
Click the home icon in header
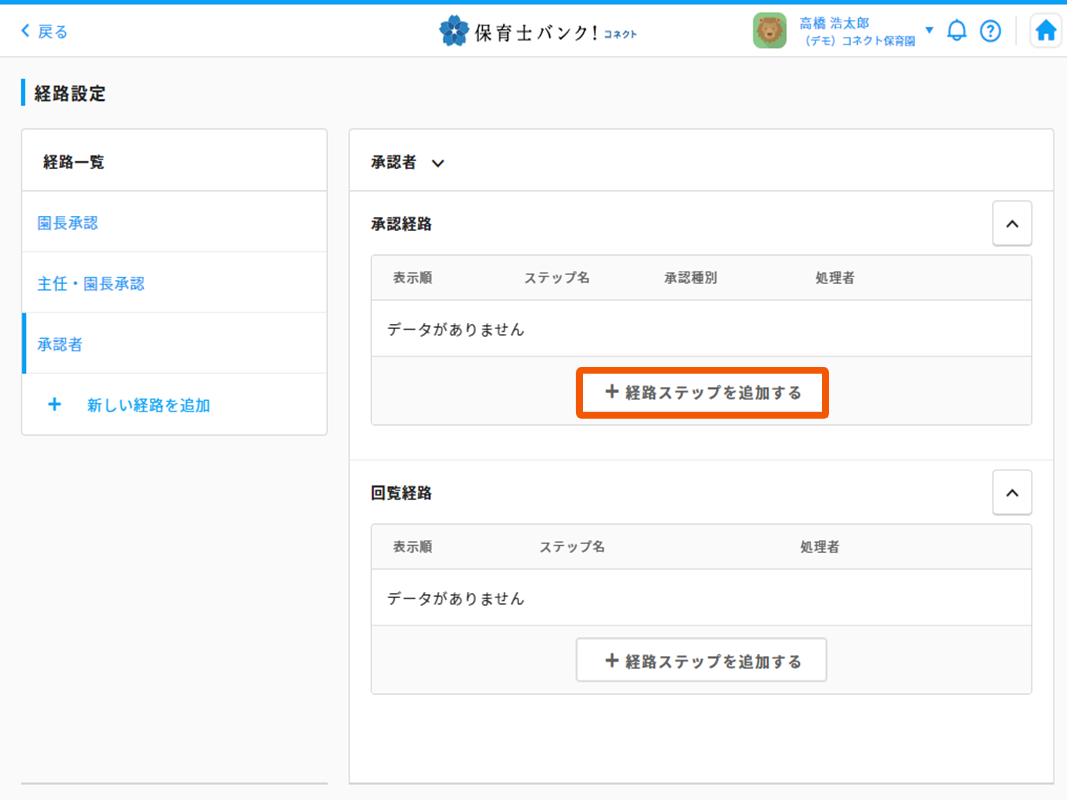pyautogui.click(x=1045, y=31)
